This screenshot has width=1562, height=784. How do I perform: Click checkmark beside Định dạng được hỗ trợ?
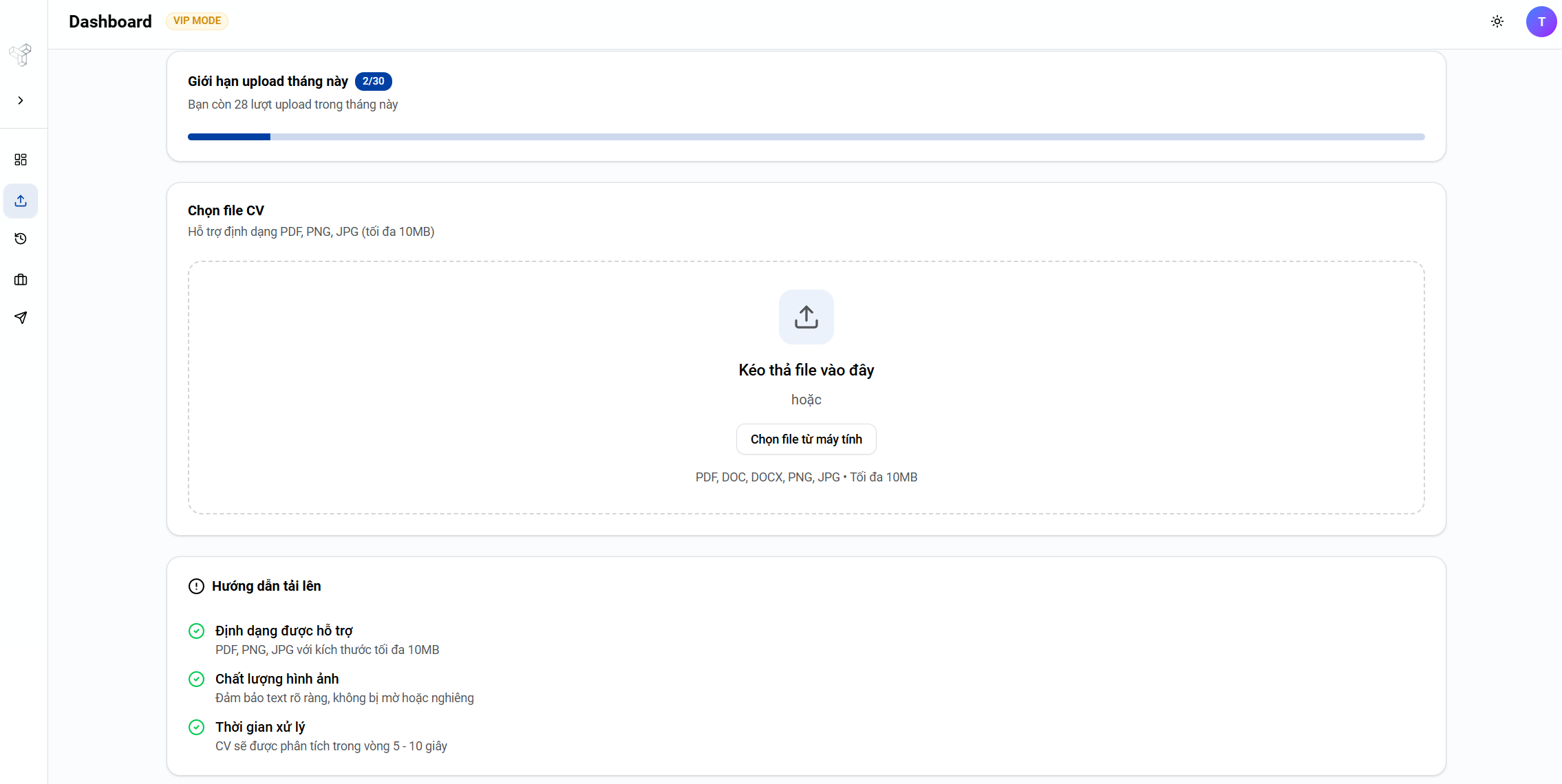coord(196,631)
